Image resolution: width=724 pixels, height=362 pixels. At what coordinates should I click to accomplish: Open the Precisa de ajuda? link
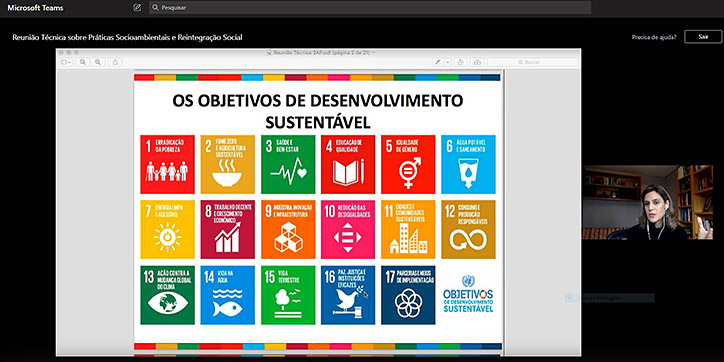pos(654,37)
